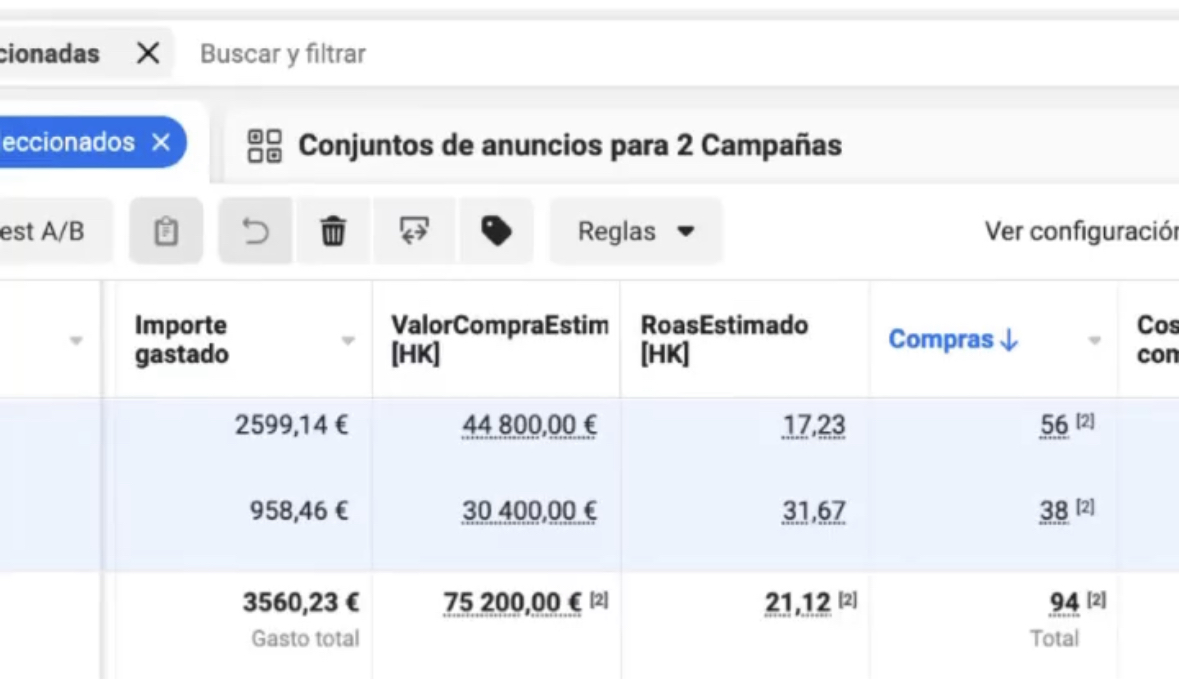Open Compras column options arrow
Image resolution: width=1179 pixels, height=679 pixels.
[1095, 341]
